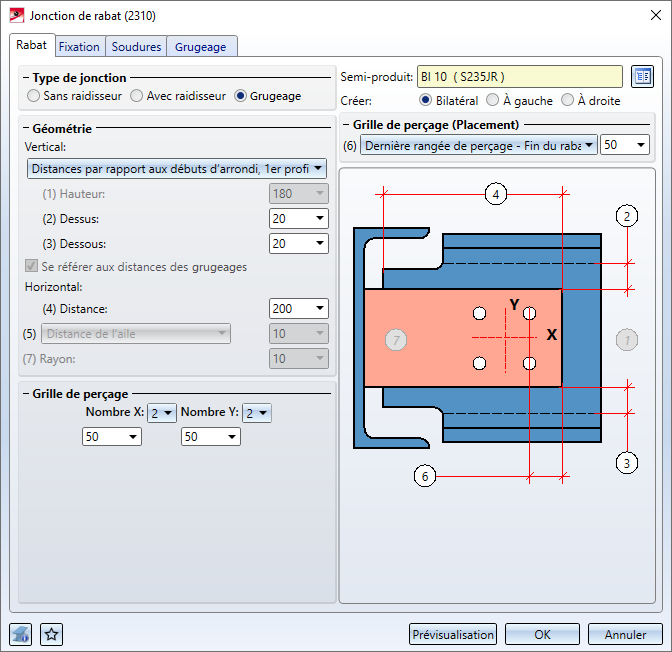Close the Jonction de rabat dialog
Viewport: 672px width, 652px height.
coord(655,15)
